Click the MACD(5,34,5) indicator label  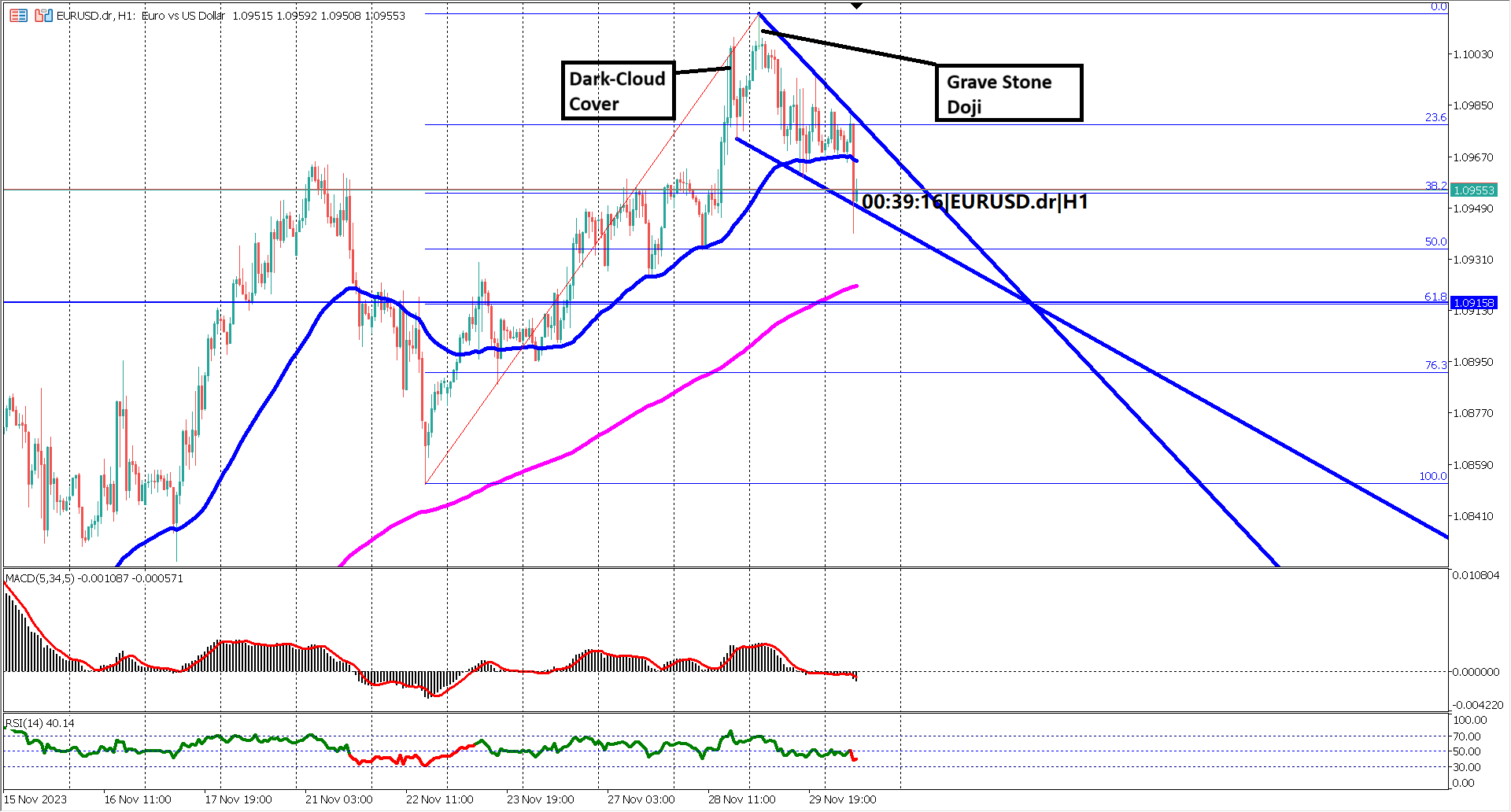[49, 578]
